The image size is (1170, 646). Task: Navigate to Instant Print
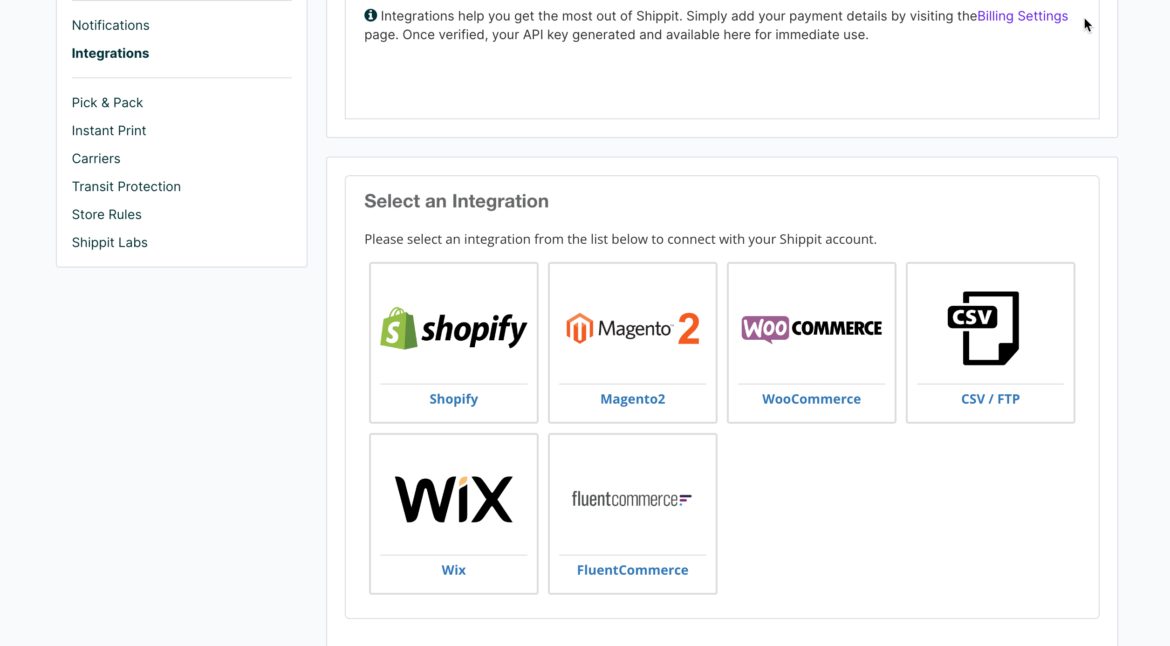click(109, 131)
